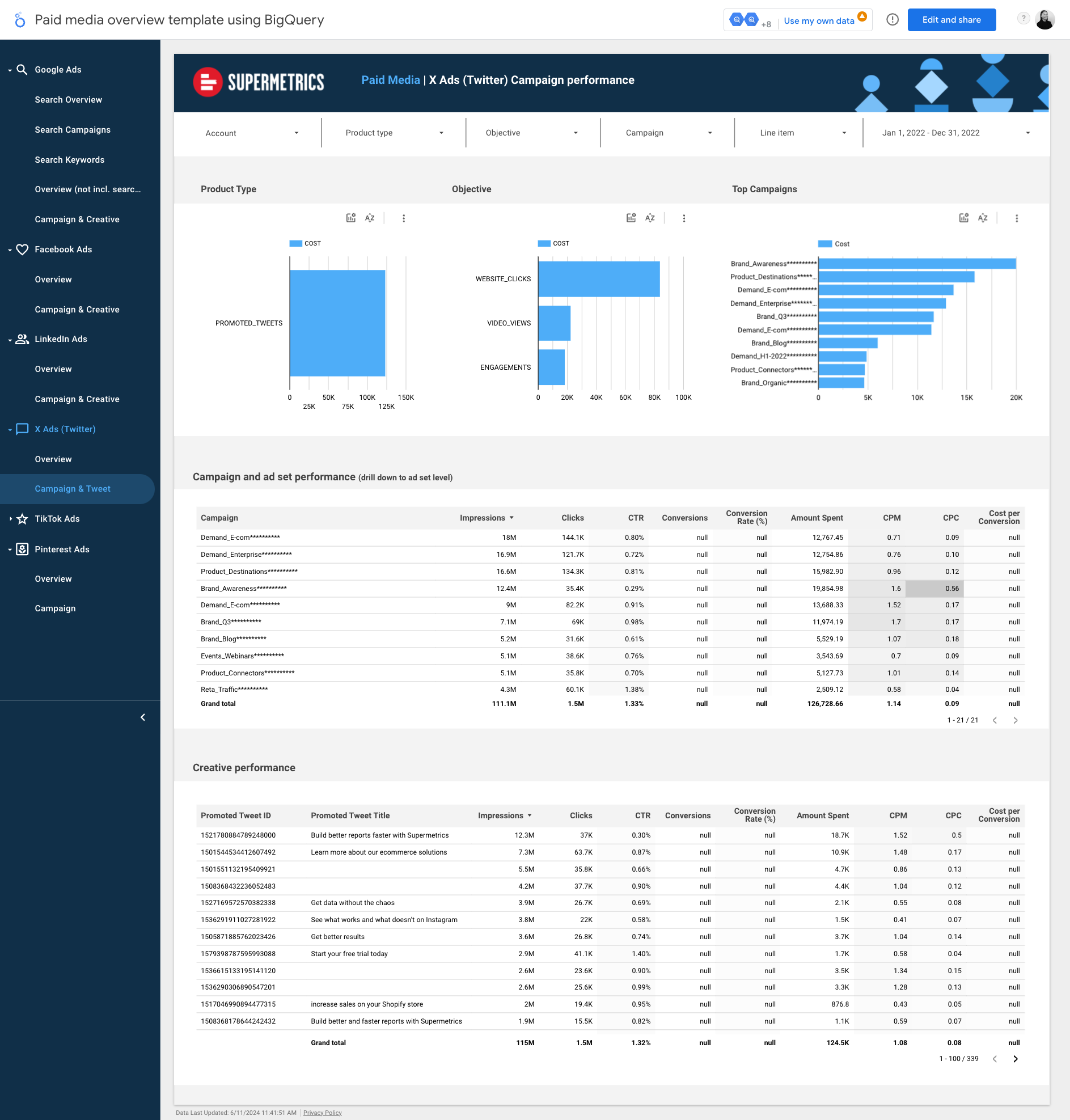
Task: Click the Edit and share button
Action: point(951,20)
